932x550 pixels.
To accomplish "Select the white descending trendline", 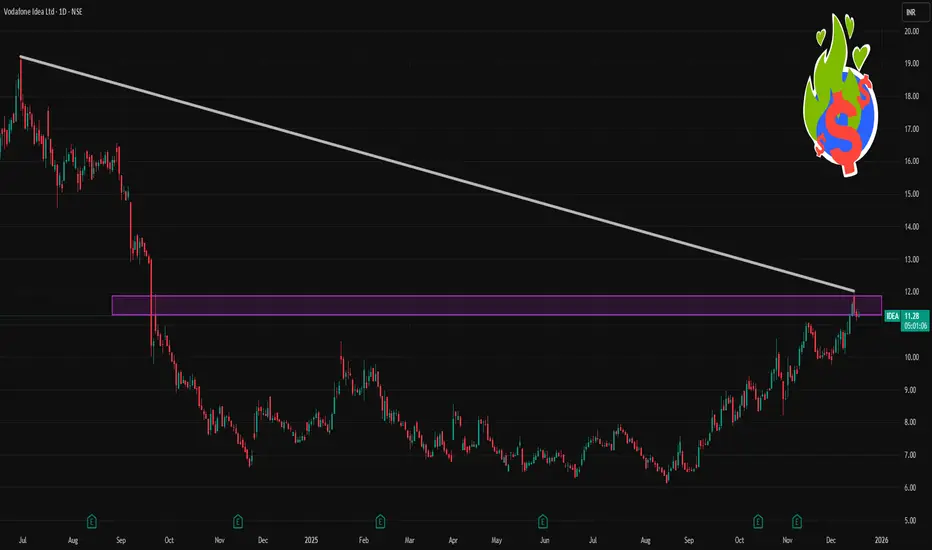I will pyautogui.click(x=437, y=173).
